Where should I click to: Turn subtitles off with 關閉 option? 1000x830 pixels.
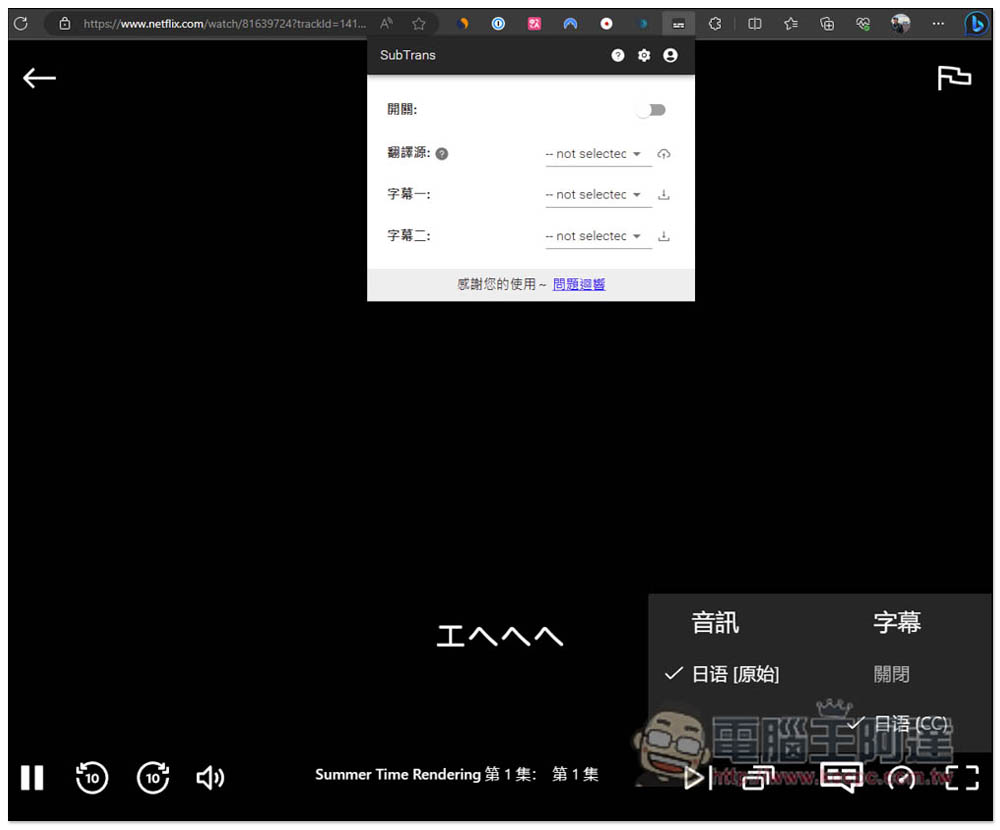click(x=891, y=674)
